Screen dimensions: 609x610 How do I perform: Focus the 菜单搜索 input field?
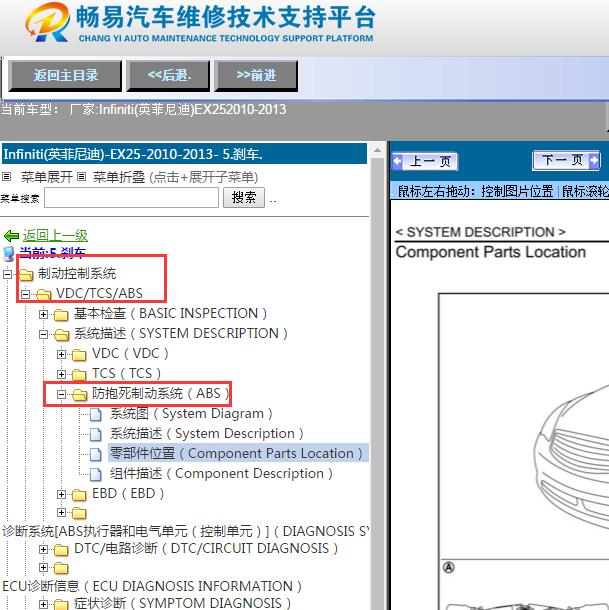pos(132,198)
